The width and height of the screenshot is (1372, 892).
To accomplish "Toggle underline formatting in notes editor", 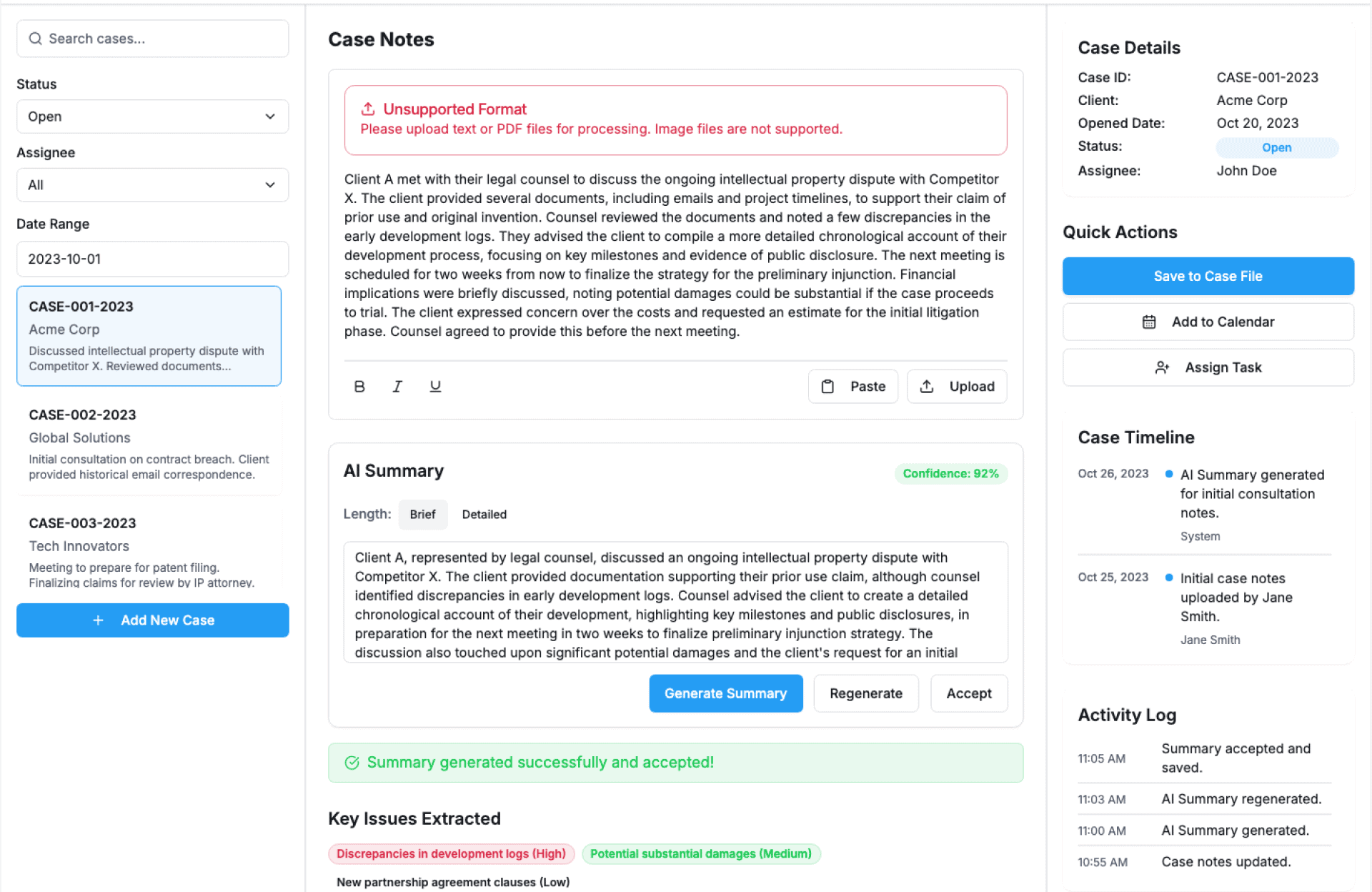I will pyautogui.click(x=435, y=387).
